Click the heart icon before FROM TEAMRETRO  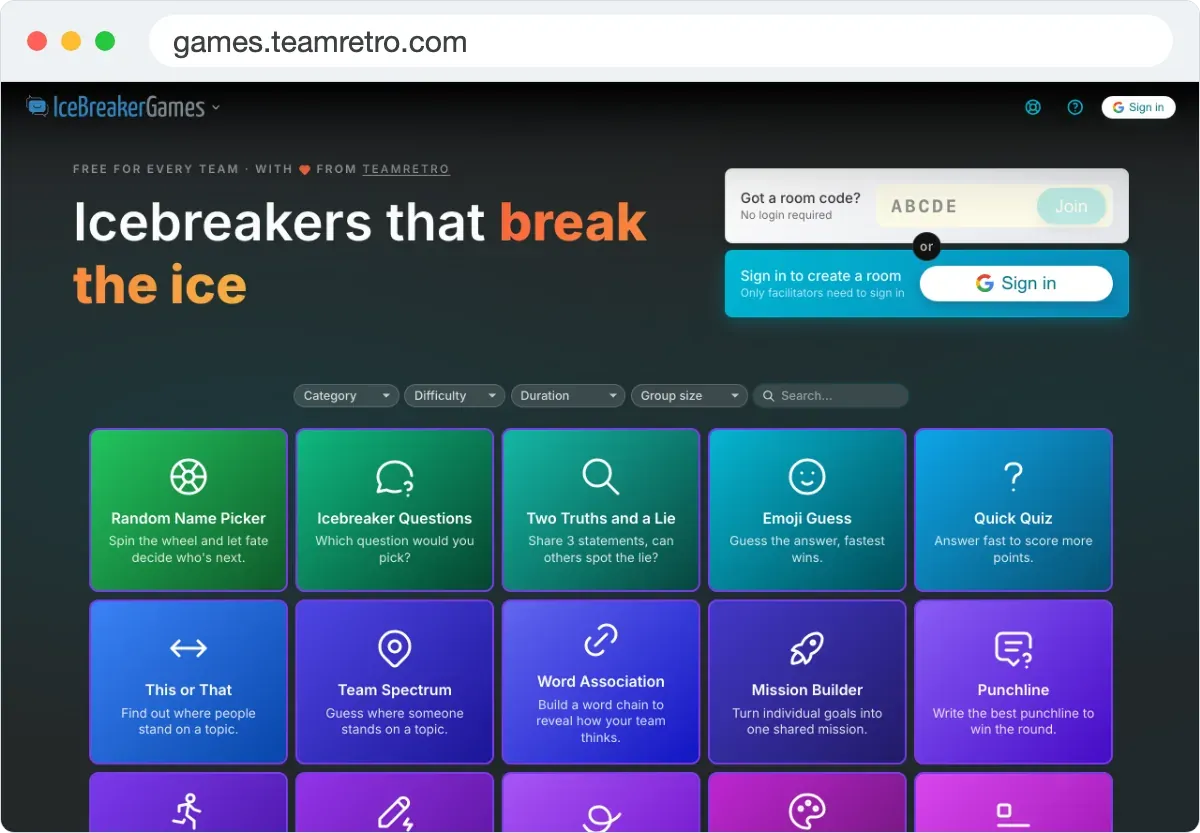click(305, 170)
